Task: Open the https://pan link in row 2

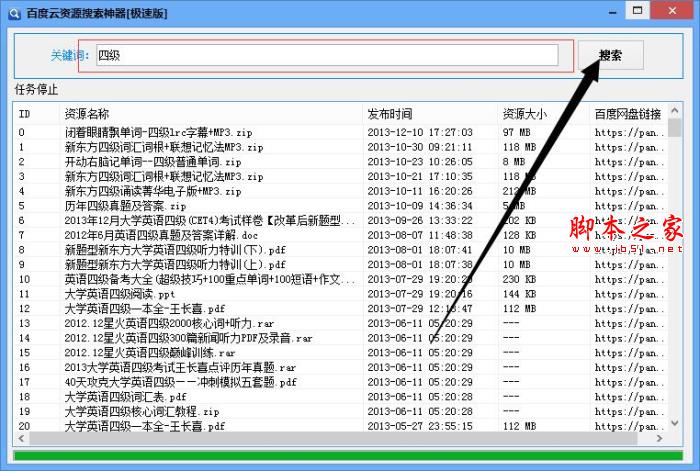Action: (x=629, y=162)
